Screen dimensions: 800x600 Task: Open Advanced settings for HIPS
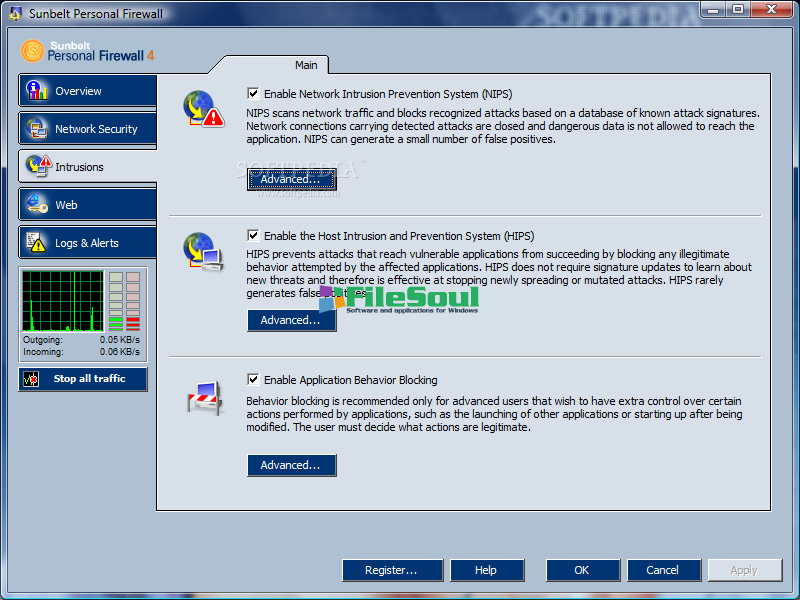point(291,320)
